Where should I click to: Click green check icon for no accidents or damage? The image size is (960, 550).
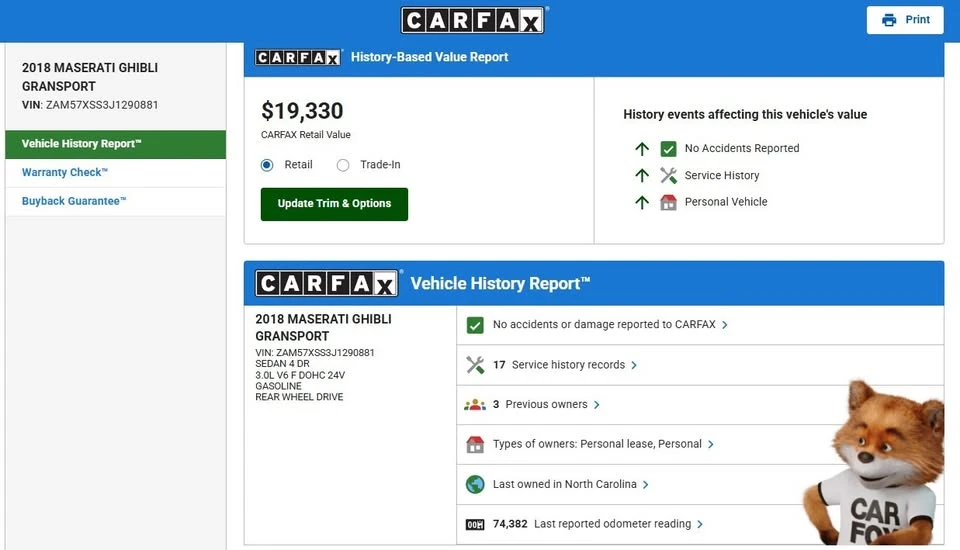pyautogui.click(x=475, y=325)
